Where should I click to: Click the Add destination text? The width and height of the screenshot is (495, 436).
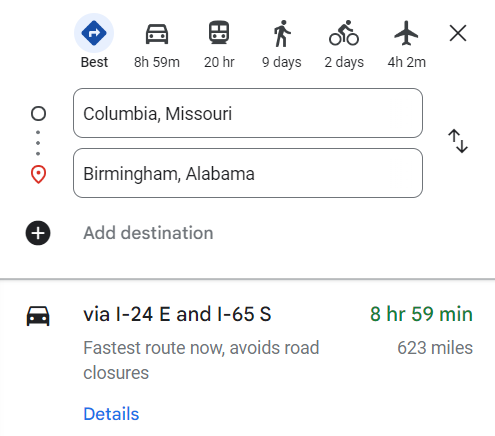click(x=148, y=233)
